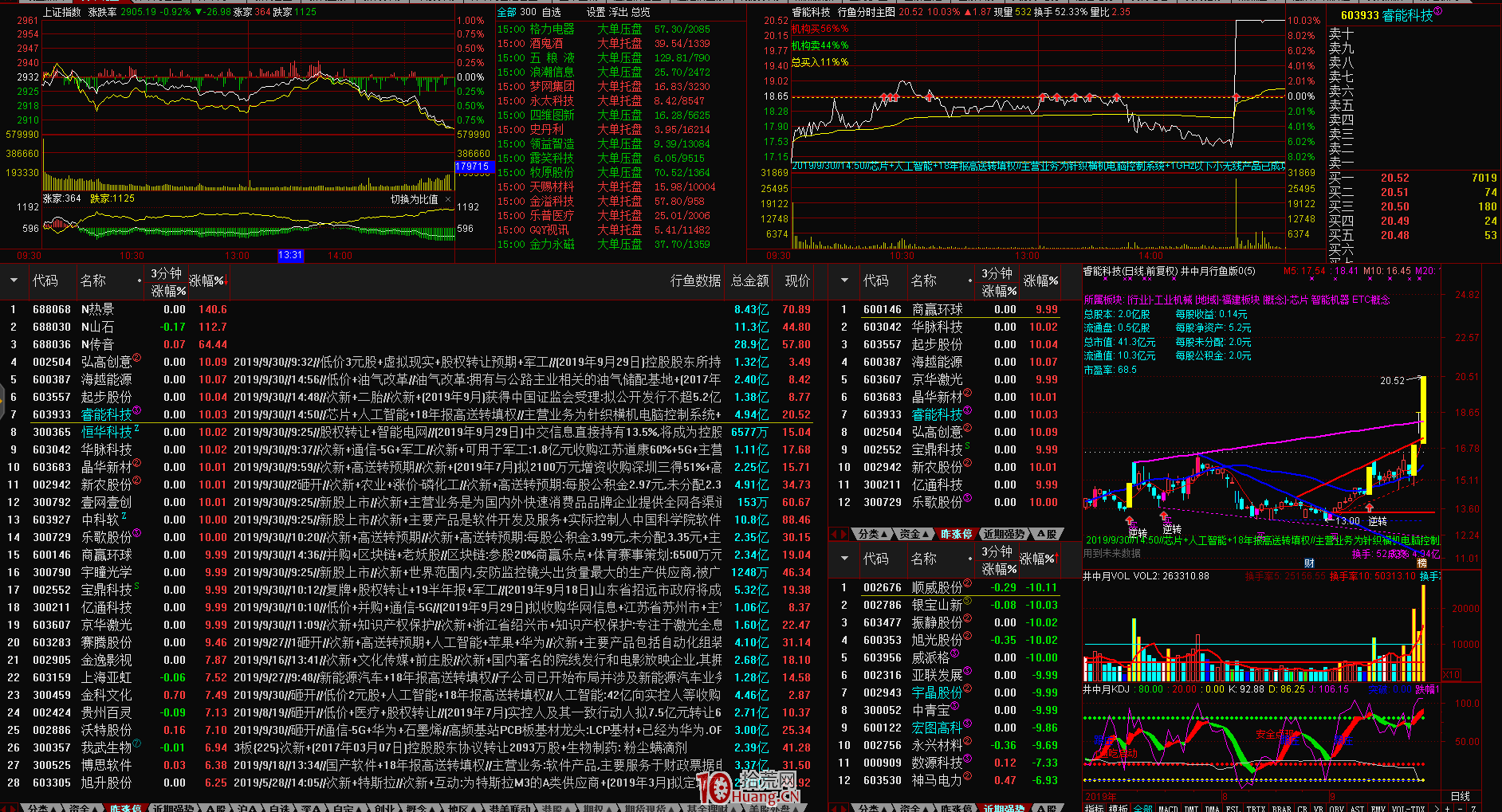Image resolution: width=1502 pixels, height=812 pixels.
Task: Select 格力电器 in the big-order list
Action: [x=552, y=29]
